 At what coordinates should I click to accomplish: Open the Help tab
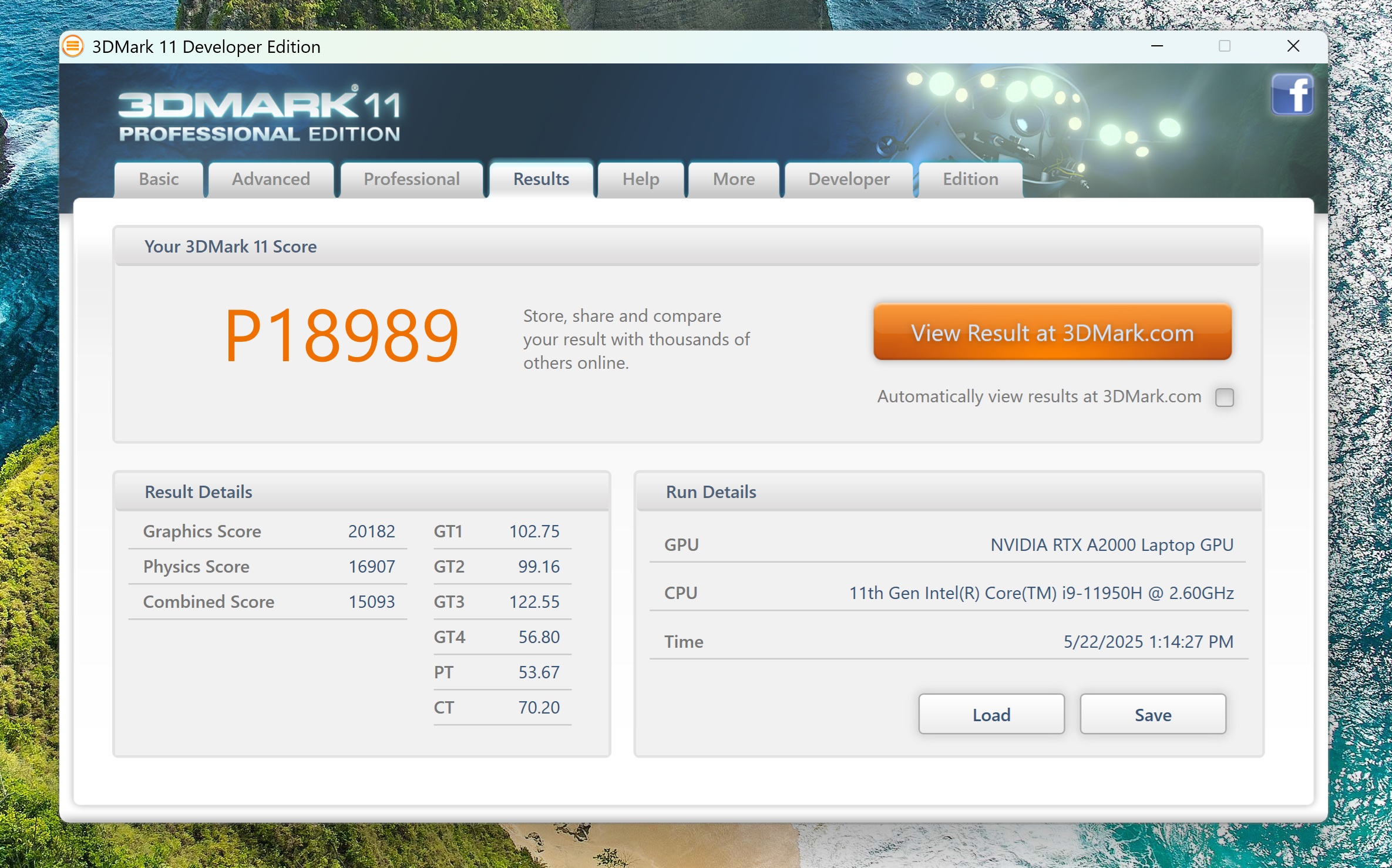(x=641, y=179)
